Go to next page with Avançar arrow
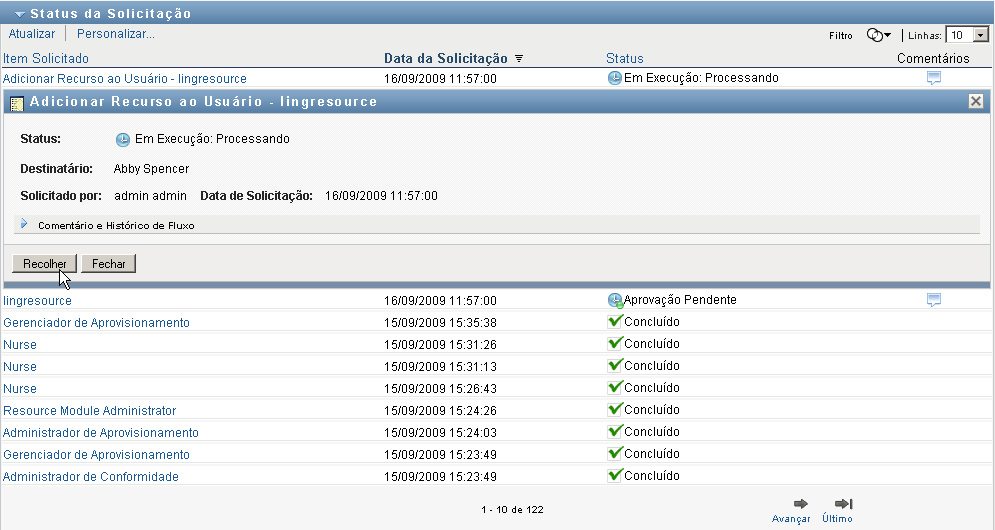Image resolution: width=995 pixels, height=530 pixels. 801,504
